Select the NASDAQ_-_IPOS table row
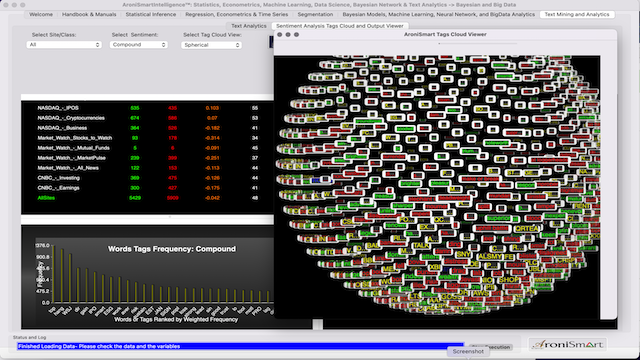 pos(148,108)
